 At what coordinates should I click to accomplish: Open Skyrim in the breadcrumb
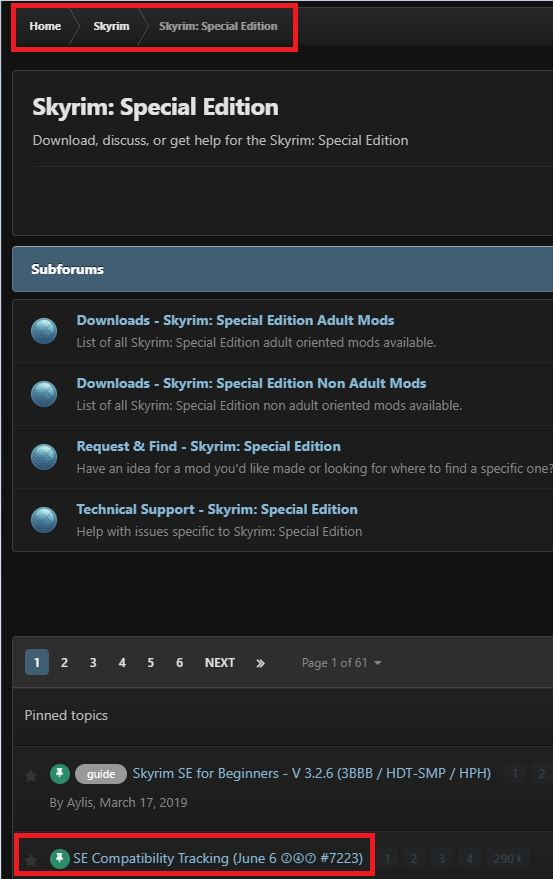(x=111, y=26)
